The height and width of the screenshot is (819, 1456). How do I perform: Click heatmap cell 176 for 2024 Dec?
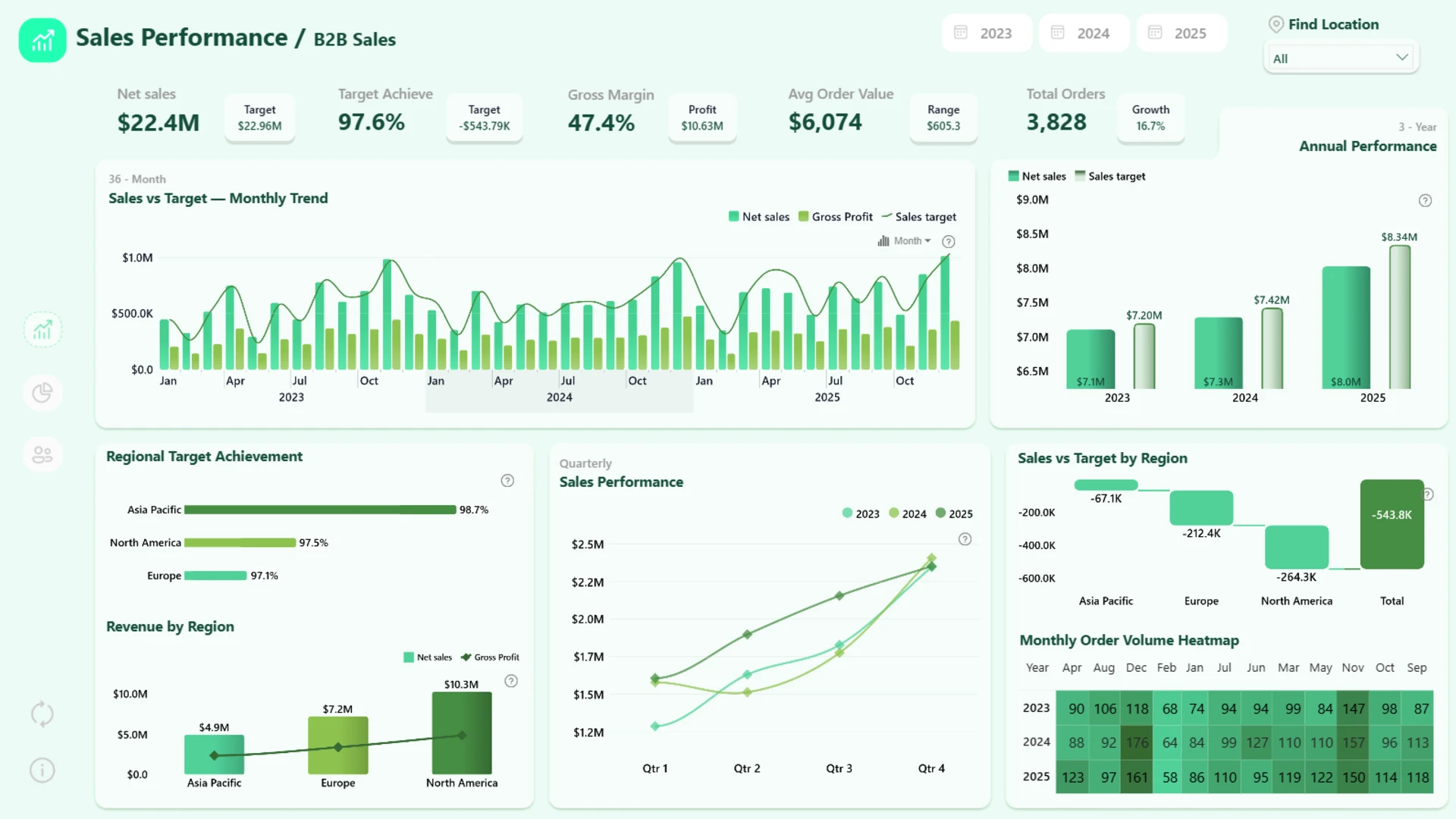pyautogui.click(x=1136, y=742)
